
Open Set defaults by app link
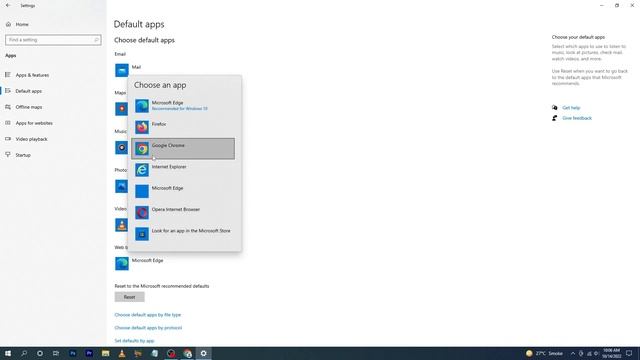tap(134, 340)
